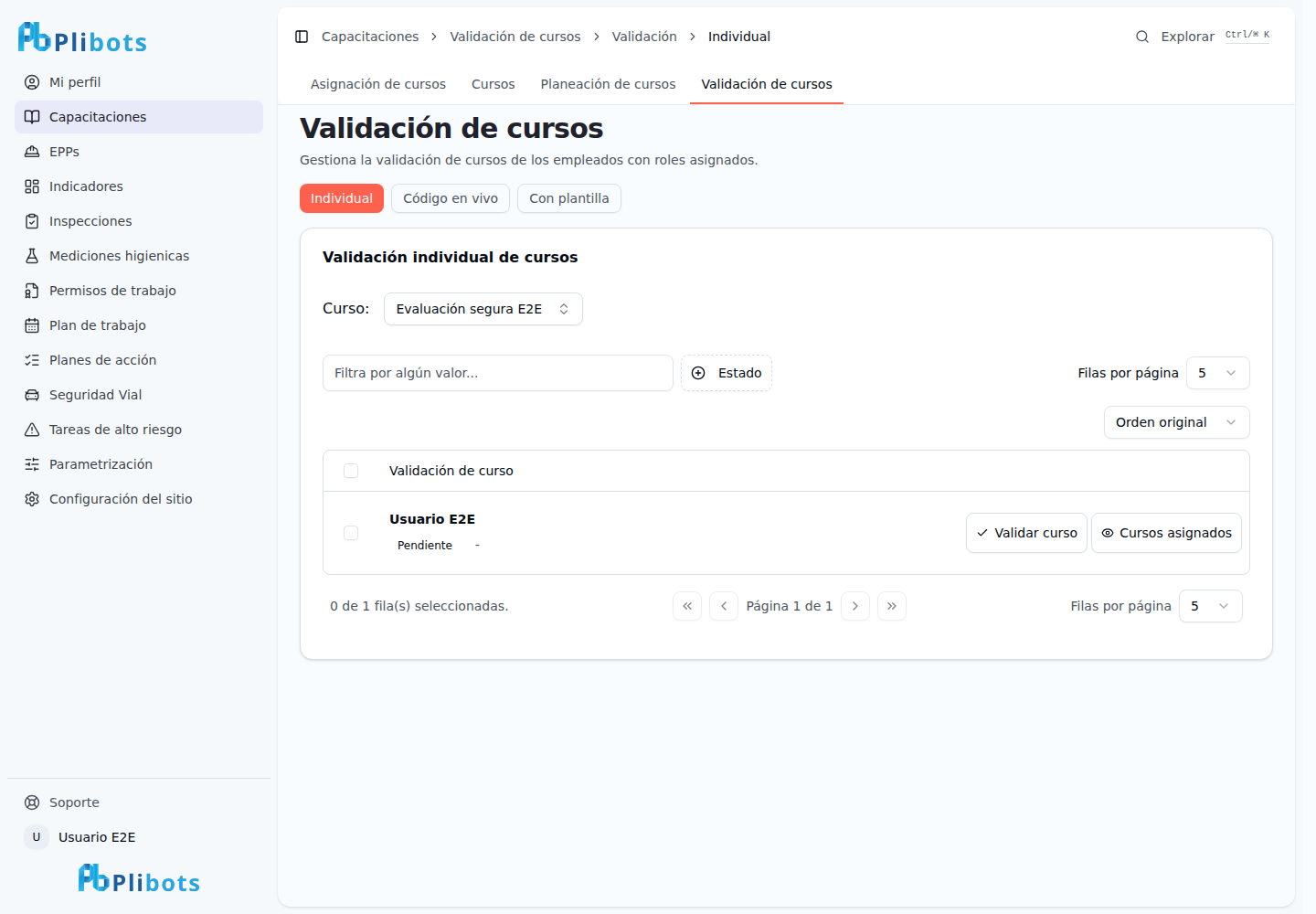Viewport: 1316px width, 914px height.
Task: Open EPPs helmet icon in sidebar
Action: [32, 152]
